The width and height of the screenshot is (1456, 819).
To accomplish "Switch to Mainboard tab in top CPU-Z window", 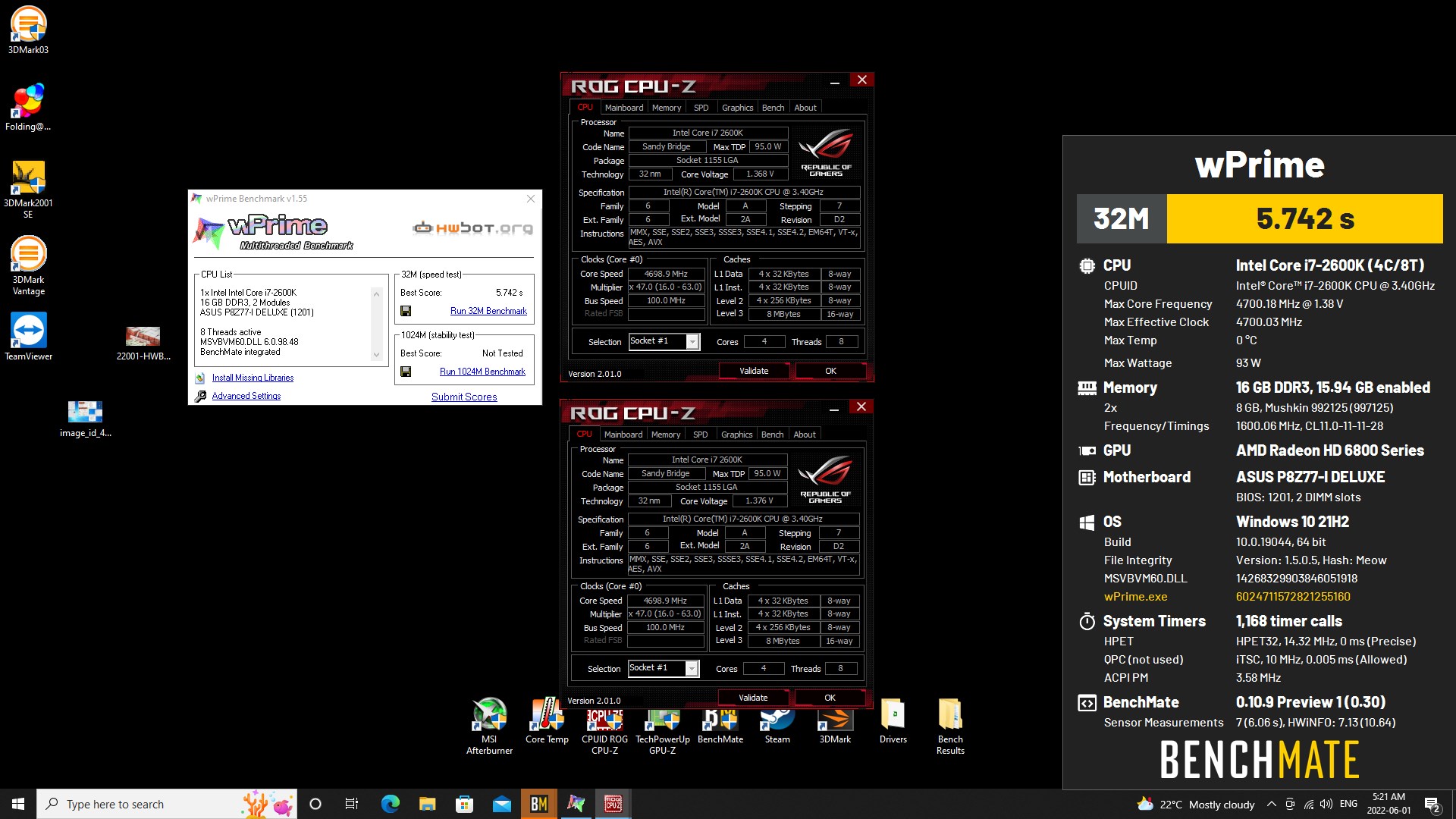I will pyautogui.click(x=623, y=108).
